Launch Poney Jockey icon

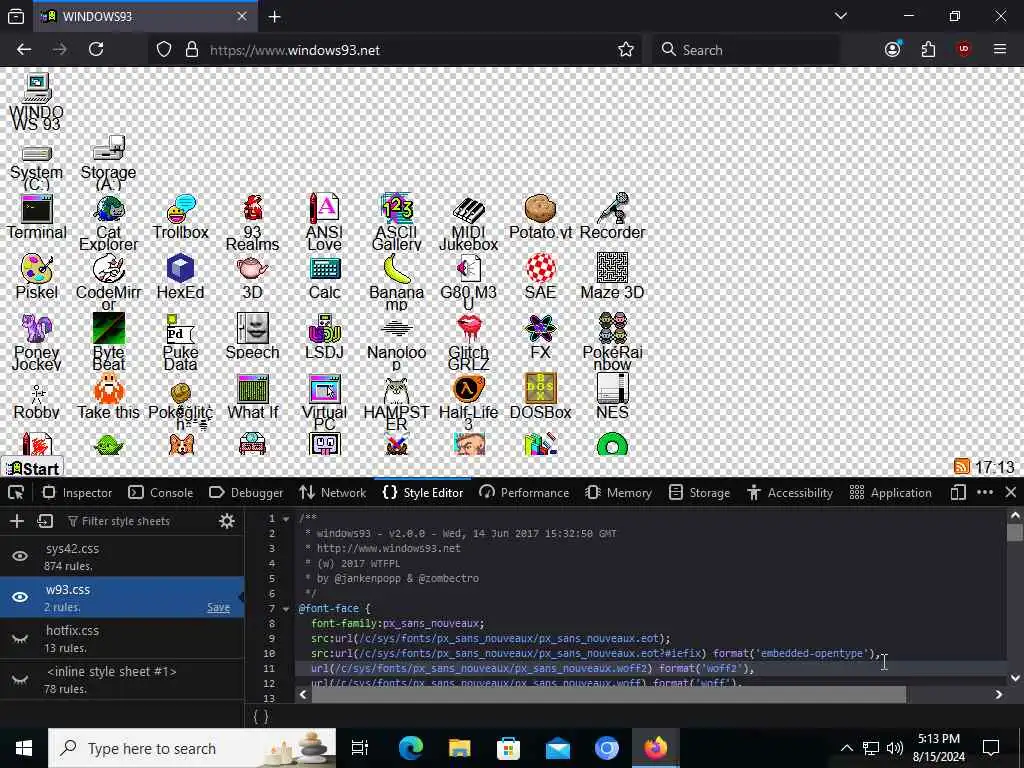click(37, 344)
